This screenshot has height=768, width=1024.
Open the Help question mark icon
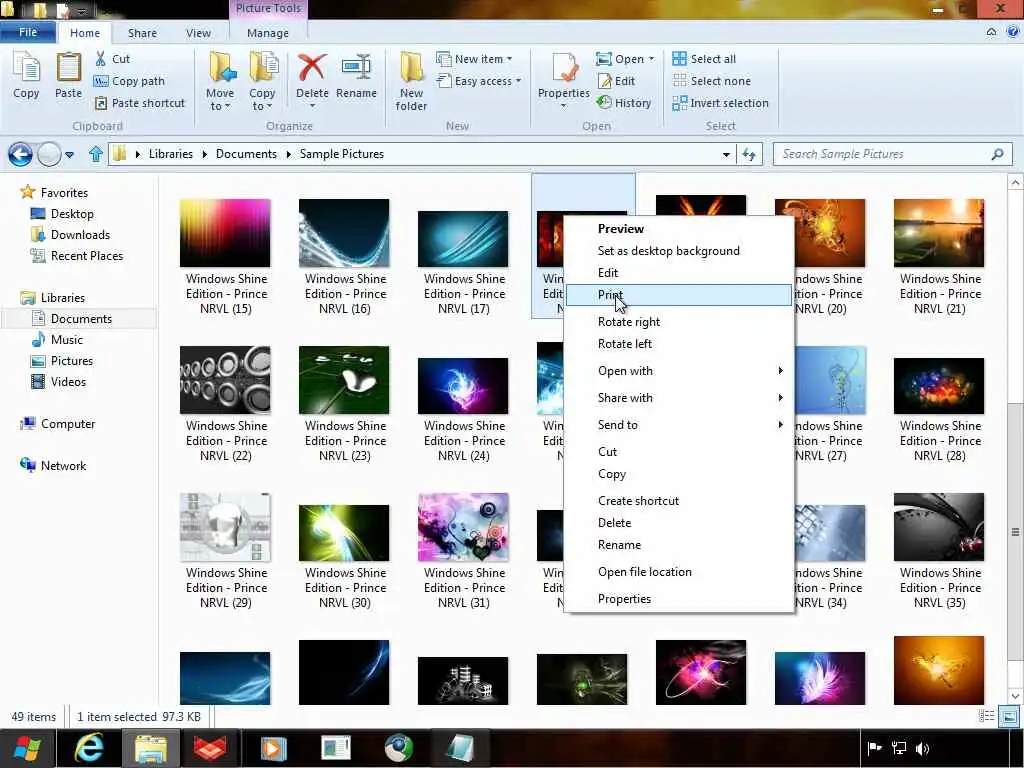coord(1014,31)
